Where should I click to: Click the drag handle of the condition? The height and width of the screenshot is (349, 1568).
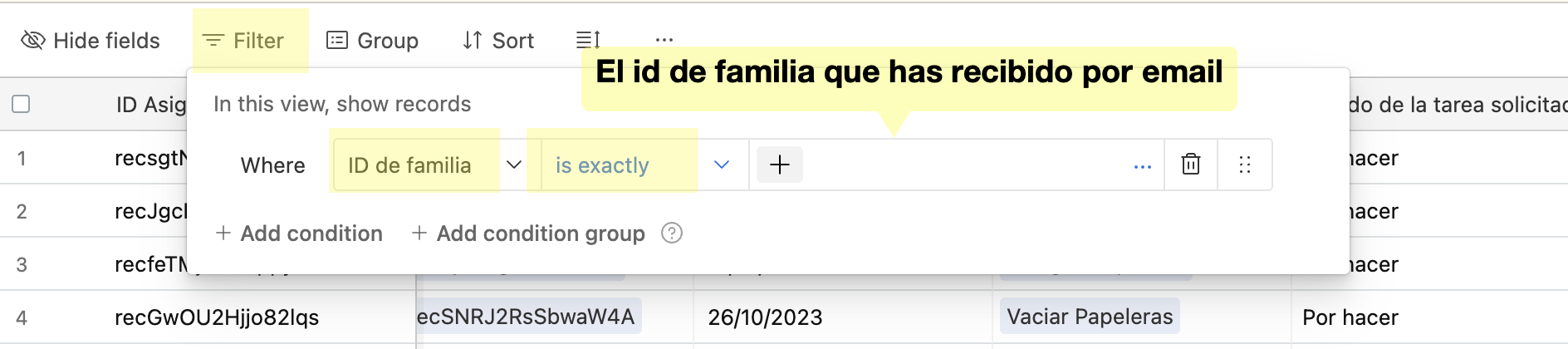(1244, 165)
